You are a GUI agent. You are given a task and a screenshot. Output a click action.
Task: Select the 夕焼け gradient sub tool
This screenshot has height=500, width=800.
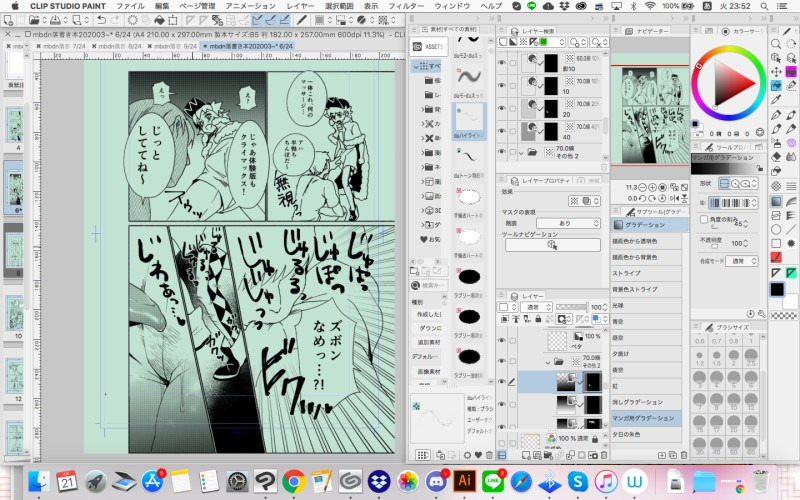[x=646, y=354]
